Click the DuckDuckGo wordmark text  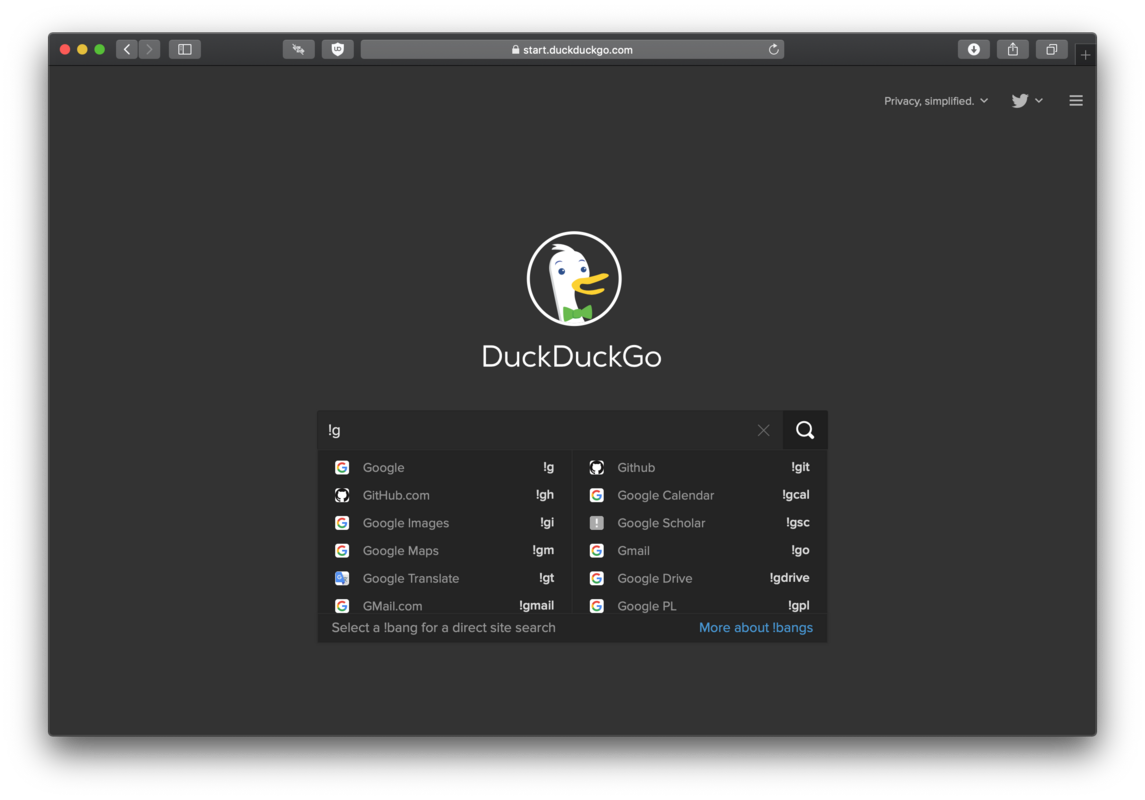coord(572,357)
